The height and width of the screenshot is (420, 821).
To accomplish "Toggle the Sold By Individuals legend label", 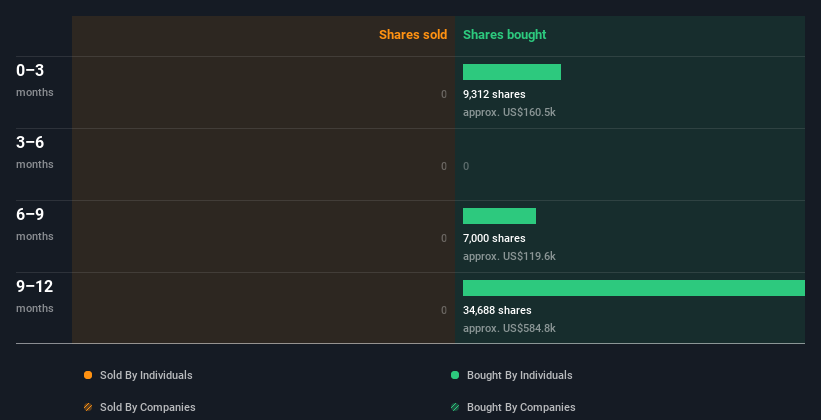I will coord(146,375).
